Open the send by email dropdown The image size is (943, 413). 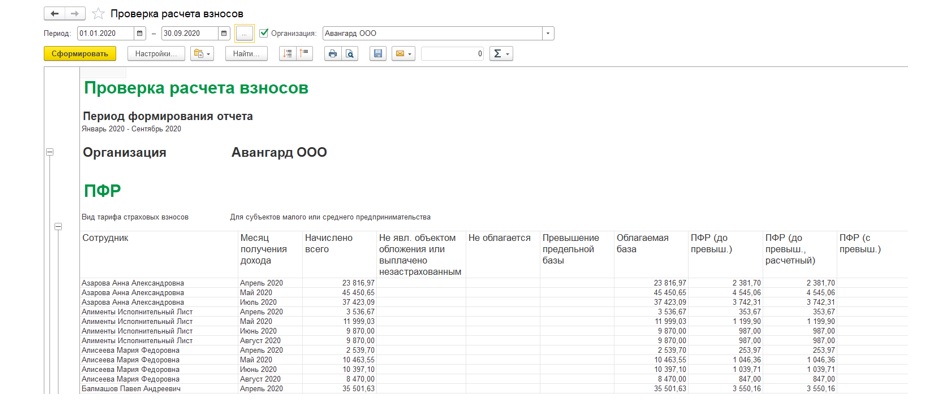pyautogui.click(x=403, y=54)
